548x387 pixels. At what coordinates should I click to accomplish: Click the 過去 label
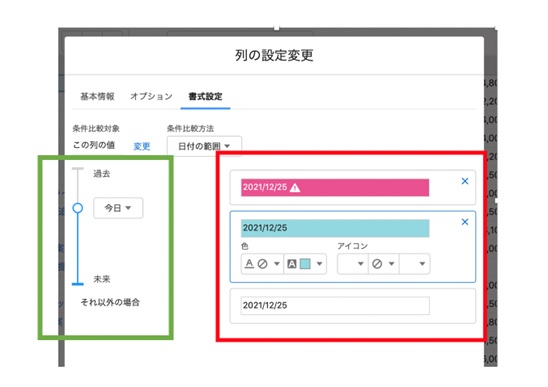[102, 173]
